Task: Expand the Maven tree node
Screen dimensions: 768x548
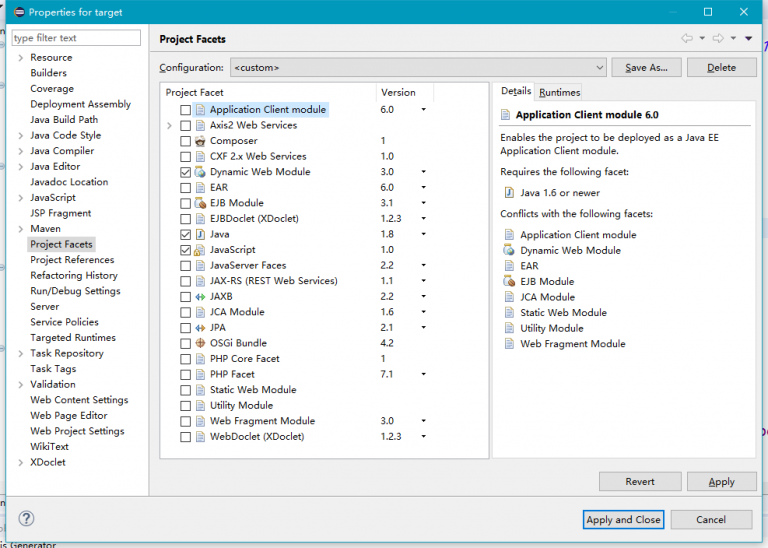Action: click(21, 229)
